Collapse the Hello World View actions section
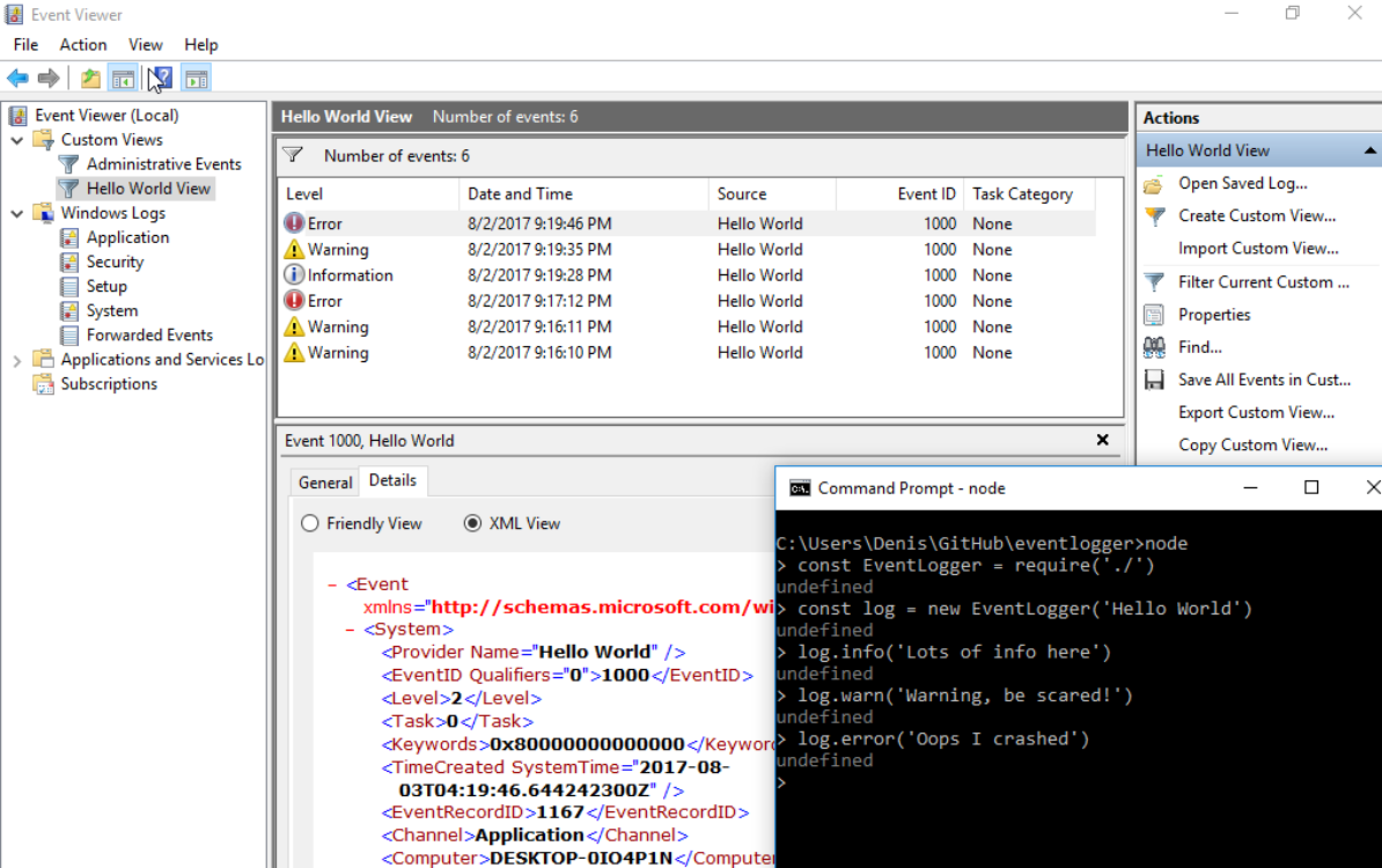 tap(1369, 150)
